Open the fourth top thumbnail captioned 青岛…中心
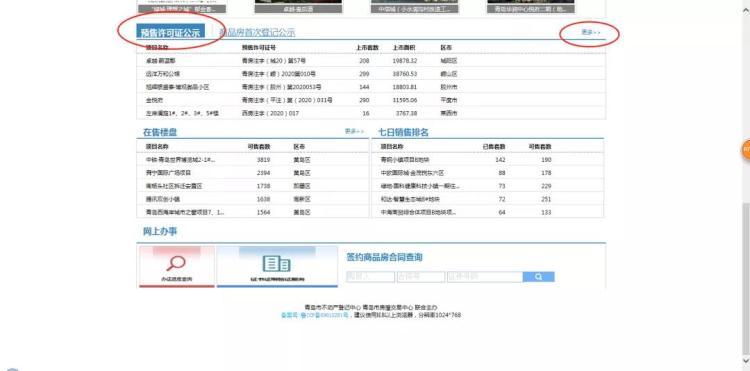Image resolution: width=750 pixels, height=371 pixels. click(x=531, y=7)
